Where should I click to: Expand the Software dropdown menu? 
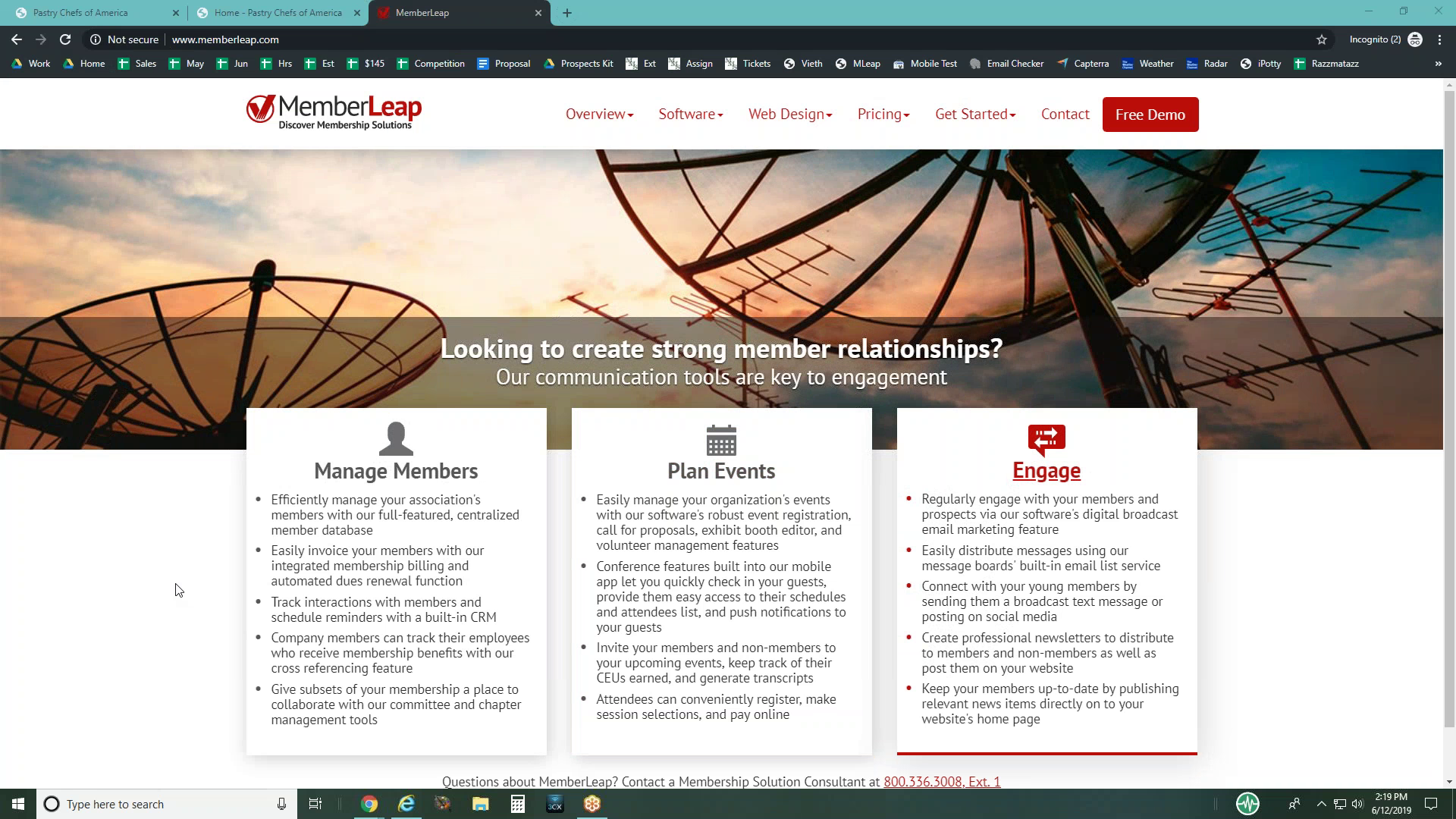[x=690, y=115]
